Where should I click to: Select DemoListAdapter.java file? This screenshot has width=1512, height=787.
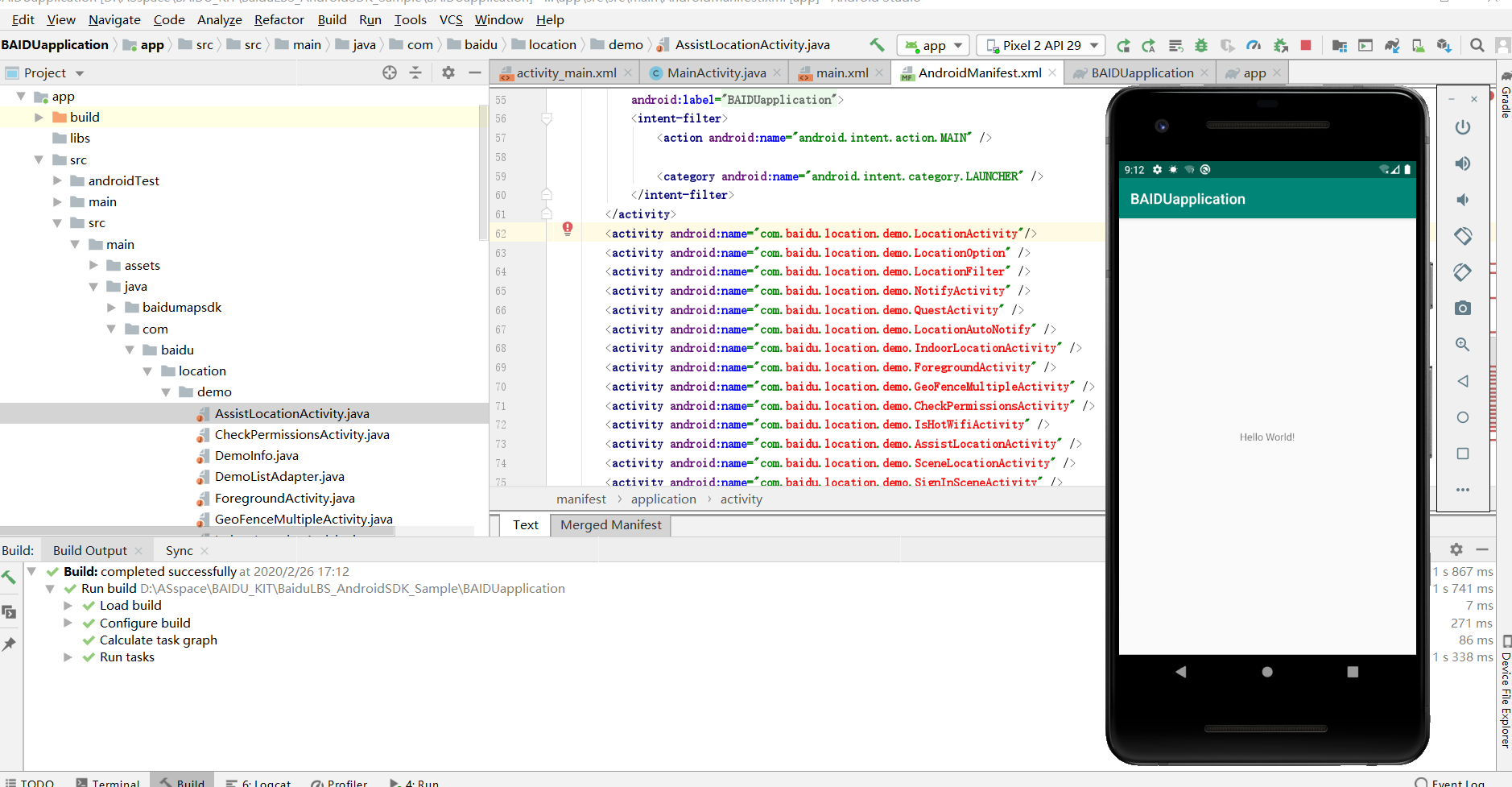pyautogui.click(x=279, y=477)
